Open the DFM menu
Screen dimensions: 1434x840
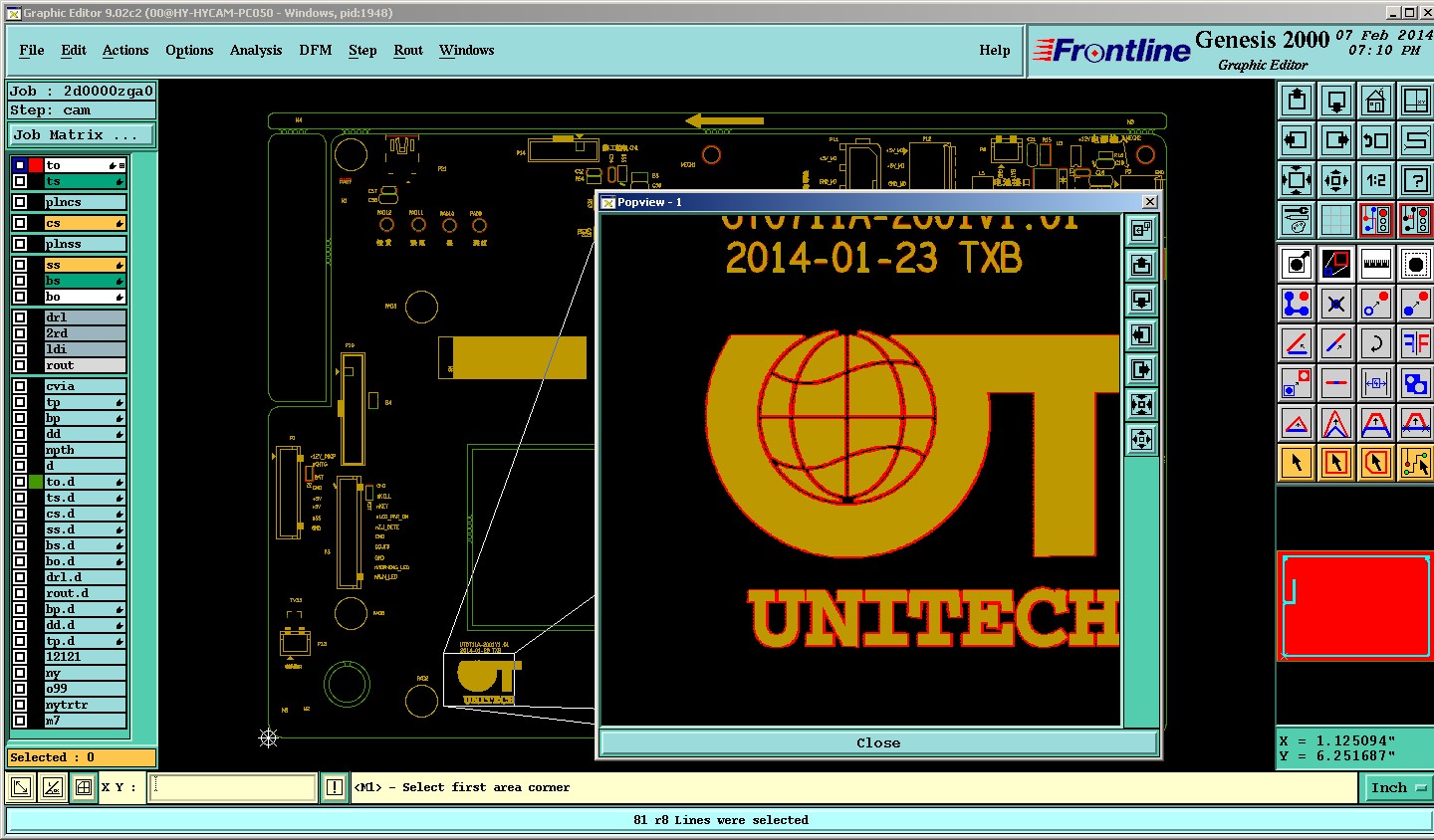(316, 50)
